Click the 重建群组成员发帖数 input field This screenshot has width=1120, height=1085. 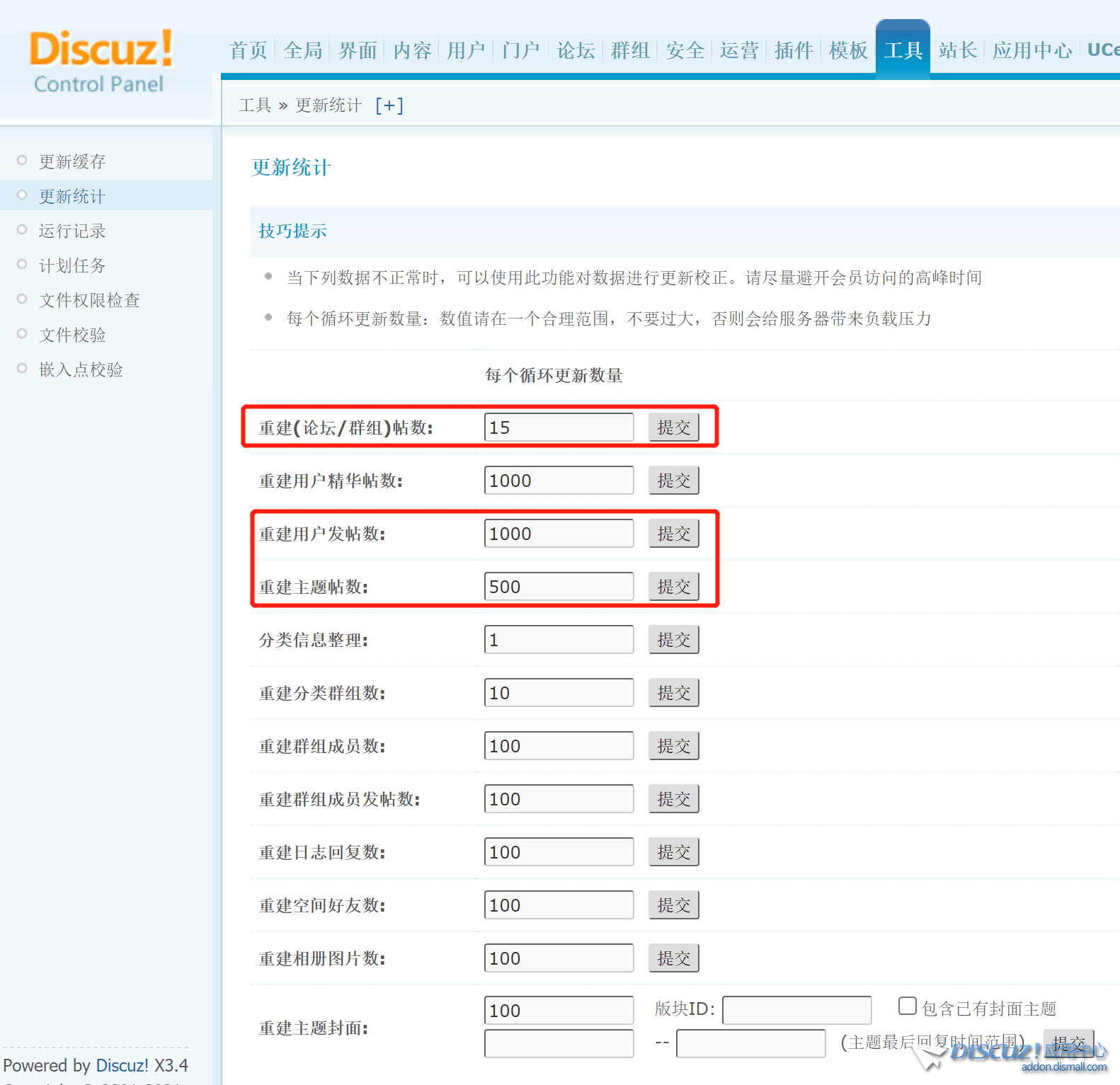click(x=559, y=799)
